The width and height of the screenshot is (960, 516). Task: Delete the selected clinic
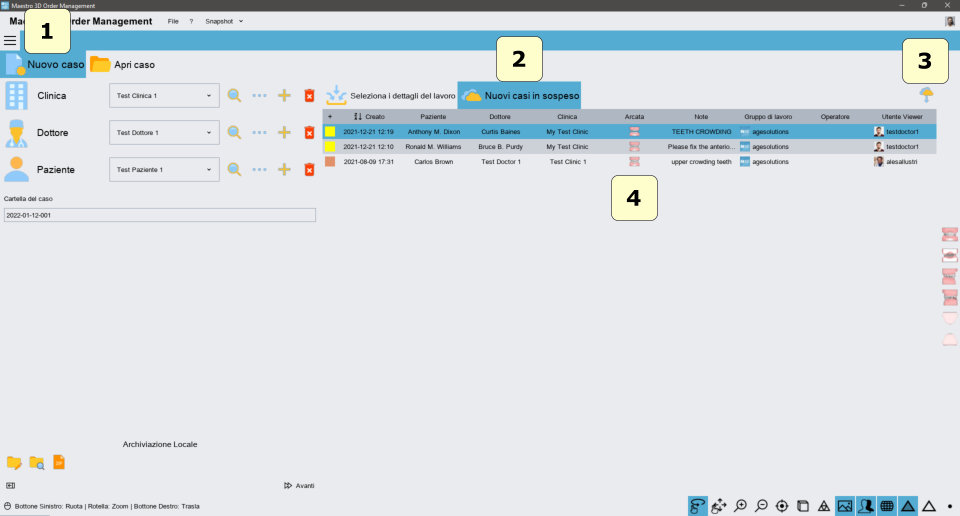coord(309,95)
